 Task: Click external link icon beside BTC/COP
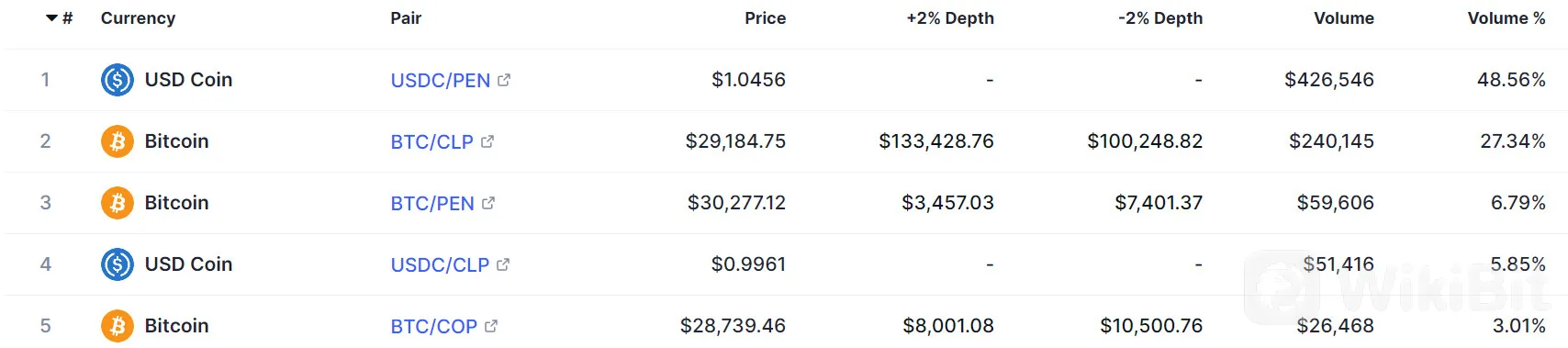[x=491, y=326]
